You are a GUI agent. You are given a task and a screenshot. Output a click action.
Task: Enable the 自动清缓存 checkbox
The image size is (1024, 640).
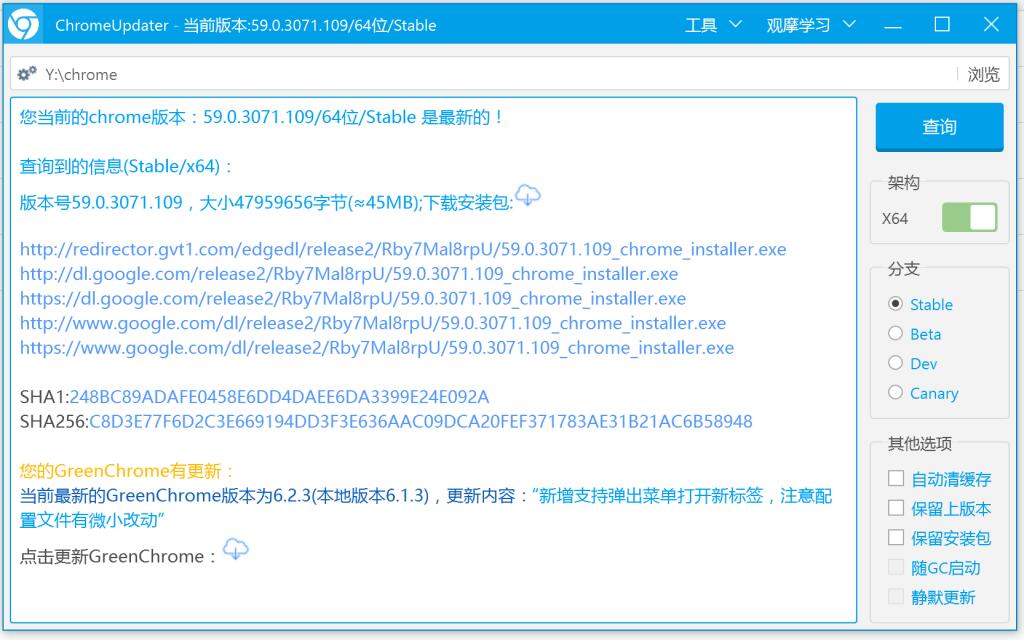pos(896,479)
